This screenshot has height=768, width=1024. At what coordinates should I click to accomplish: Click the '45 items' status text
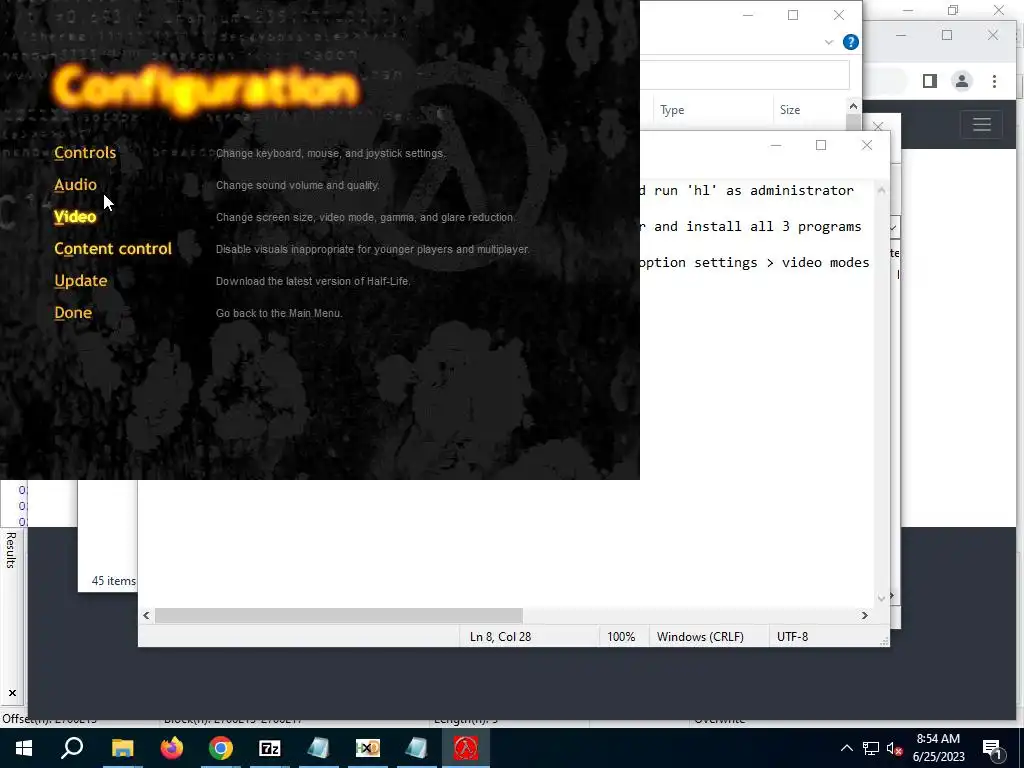pyautogui.click(x=114, y=581)
